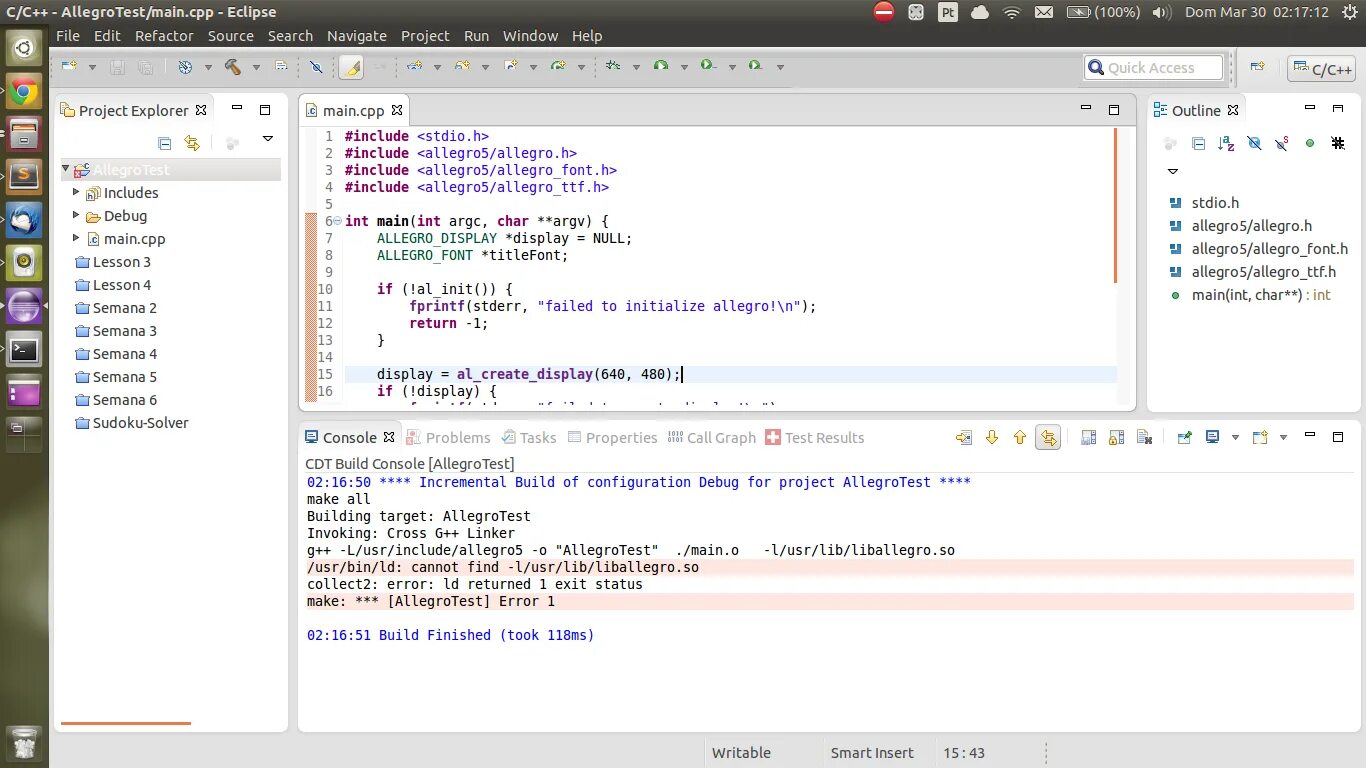Open the Outline view menu triangle
The width and height of the screenshot is (1366, 768).
[x=1173, y=172]
